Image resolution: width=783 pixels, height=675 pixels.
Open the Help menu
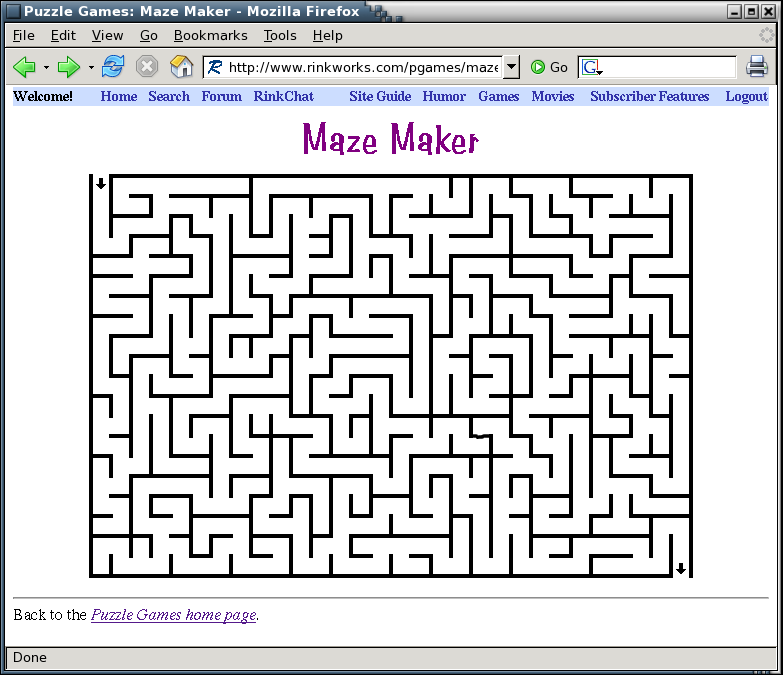[328, 35]
